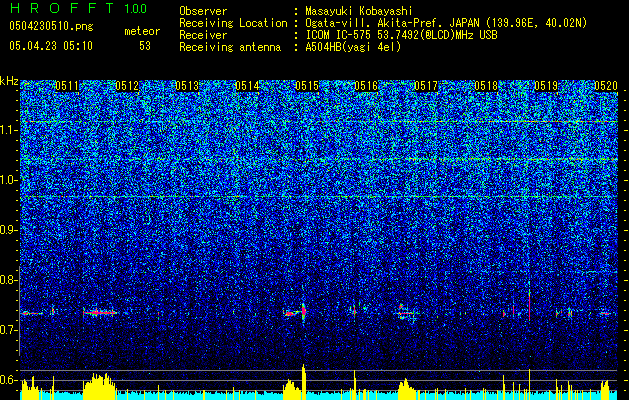This screenshot has height=400, width=629.
Task: Click the 0514 time marker
Action: (247, 86)
